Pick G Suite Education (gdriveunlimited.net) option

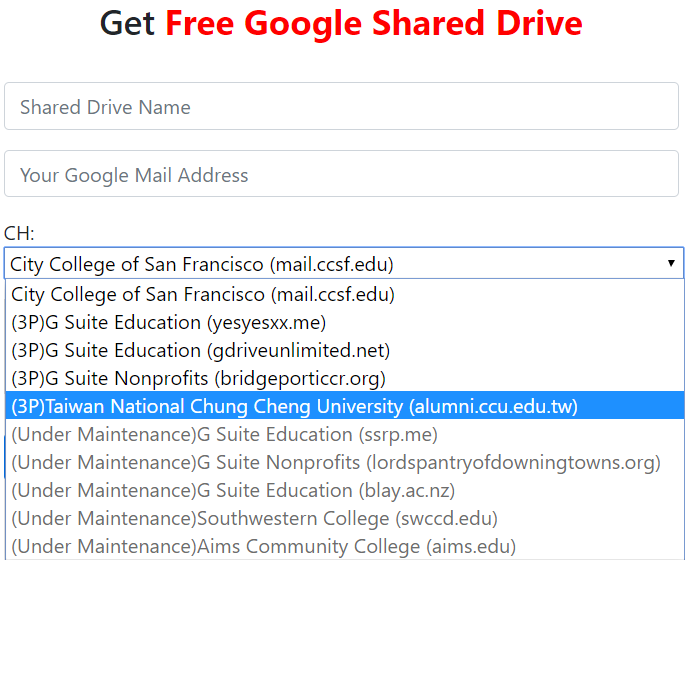coord(200,351)
